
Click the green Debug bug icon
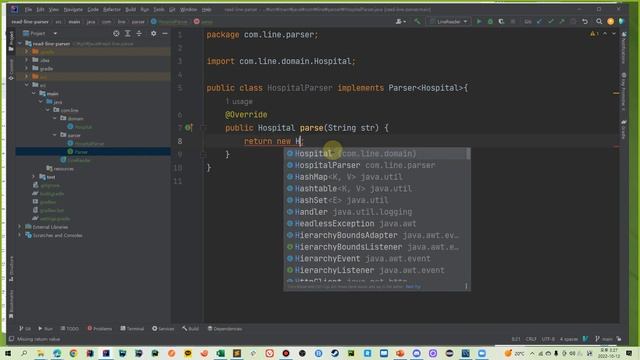pyautogui.click(x=490, y=21)
